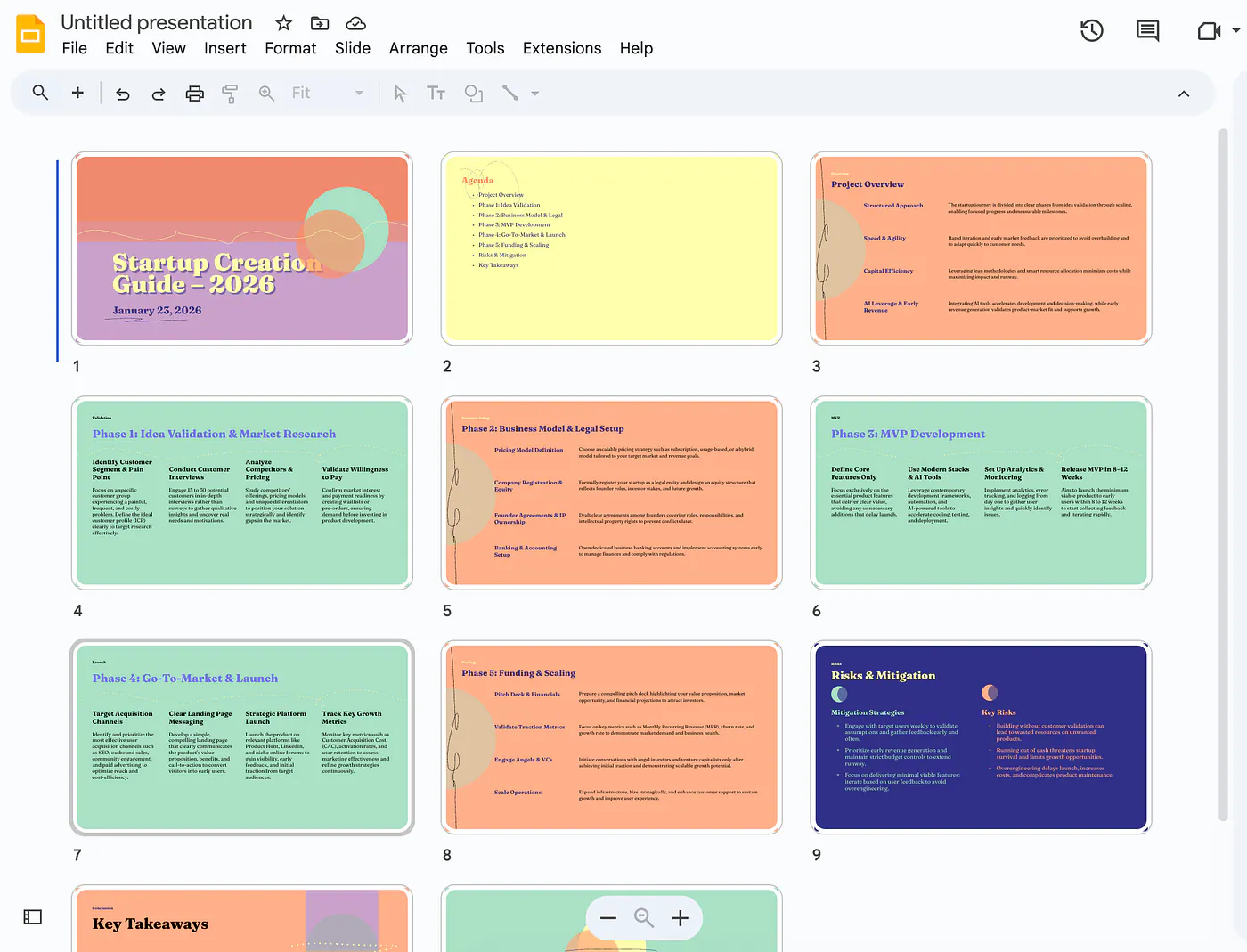
Task: Select the text box tool
Action: point(436,94)
